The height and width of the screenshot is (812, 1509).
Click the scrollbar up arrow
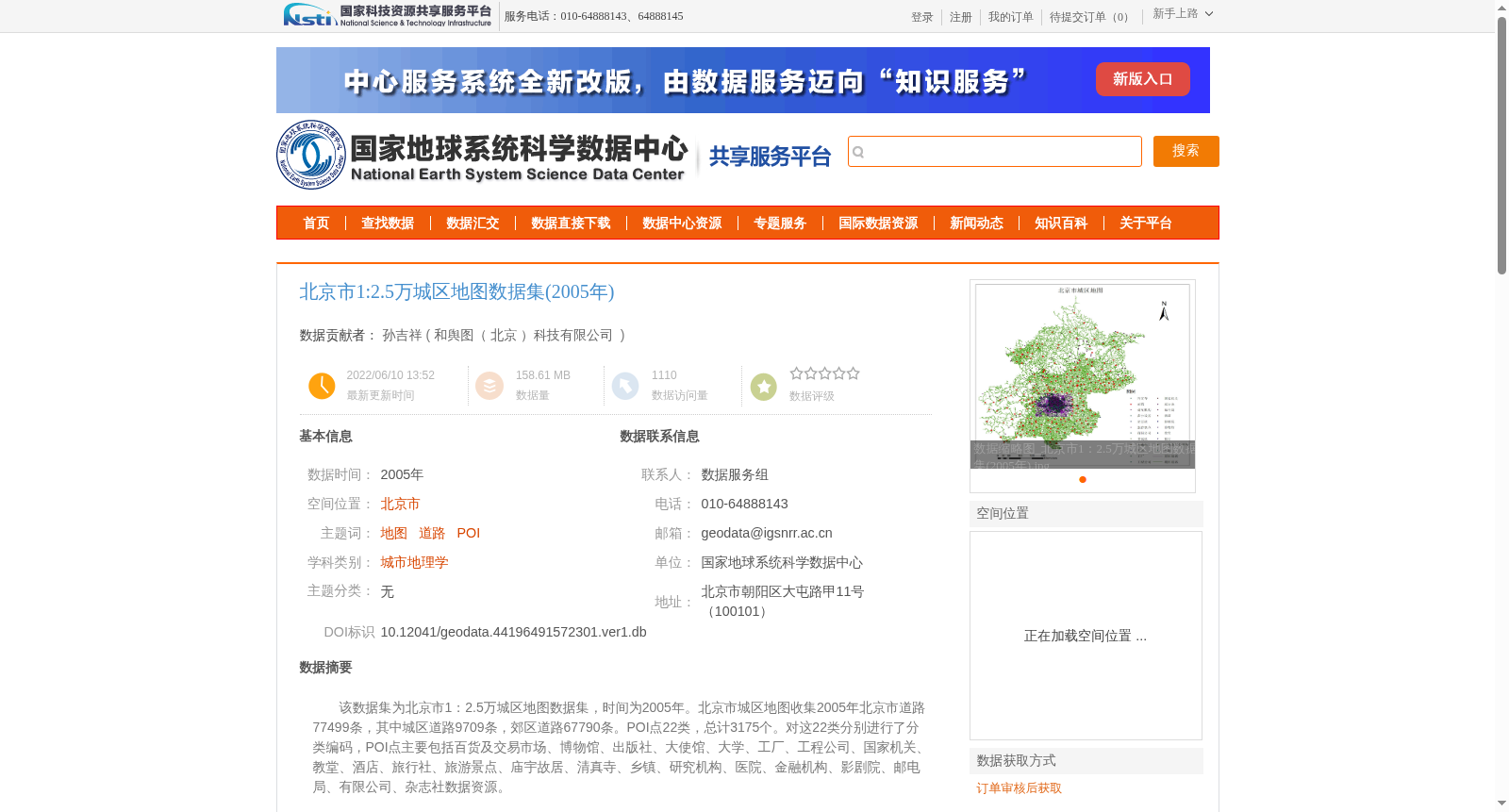[1501, 8]
